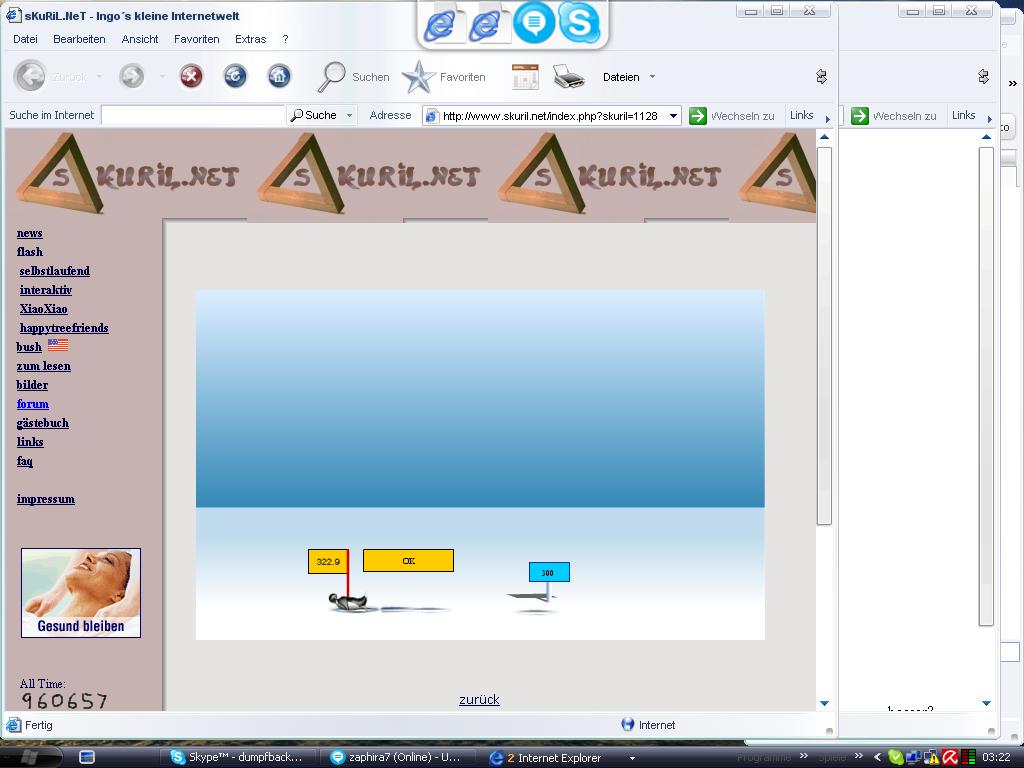Click the gästebuch link in sidebar
Image resolution: width=1024 pixels, height=768 pixels.
click(x=42, y=423)
